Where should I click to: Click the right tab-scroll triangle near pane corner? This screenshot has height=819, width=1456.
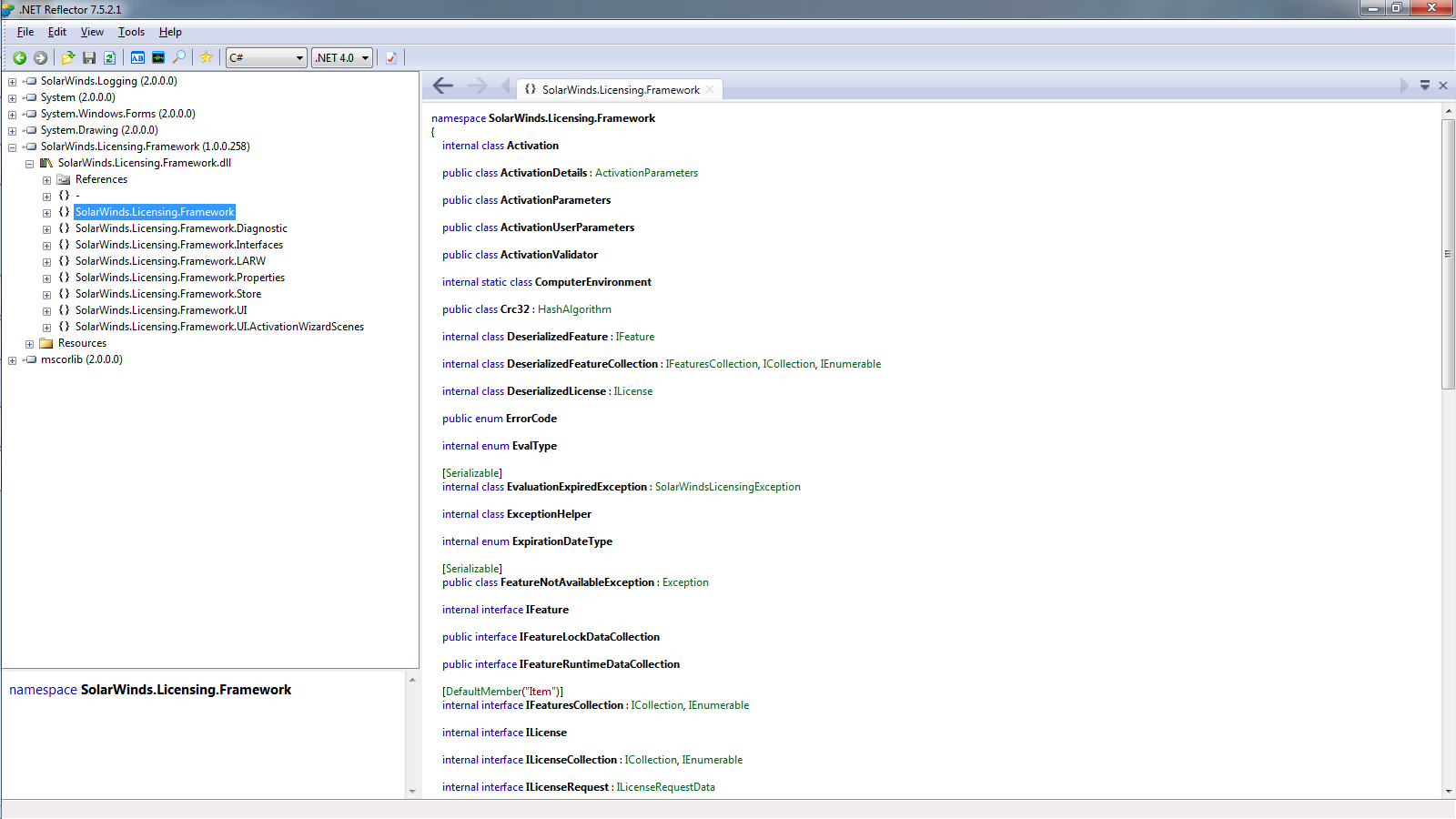point(1404,86)
